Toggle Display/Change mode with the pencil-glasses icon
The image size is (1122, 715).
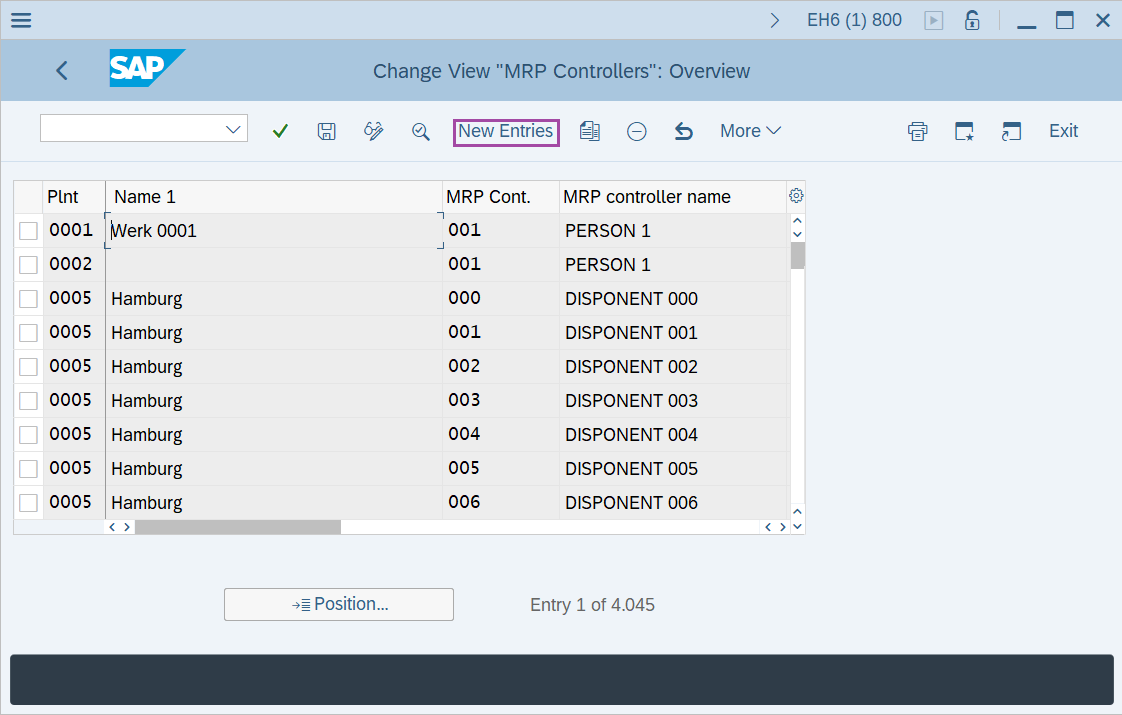click(373, 131)
